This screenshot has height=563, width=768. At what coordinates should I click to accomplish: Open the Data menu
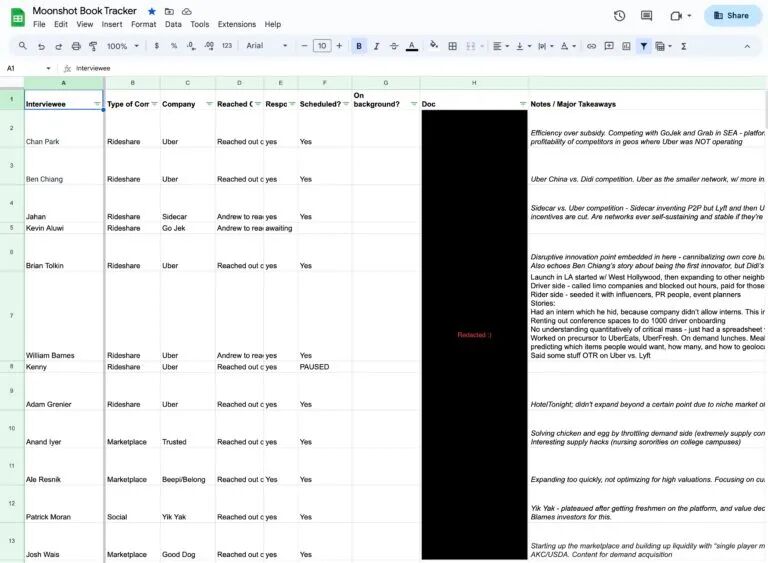[173, 24]
